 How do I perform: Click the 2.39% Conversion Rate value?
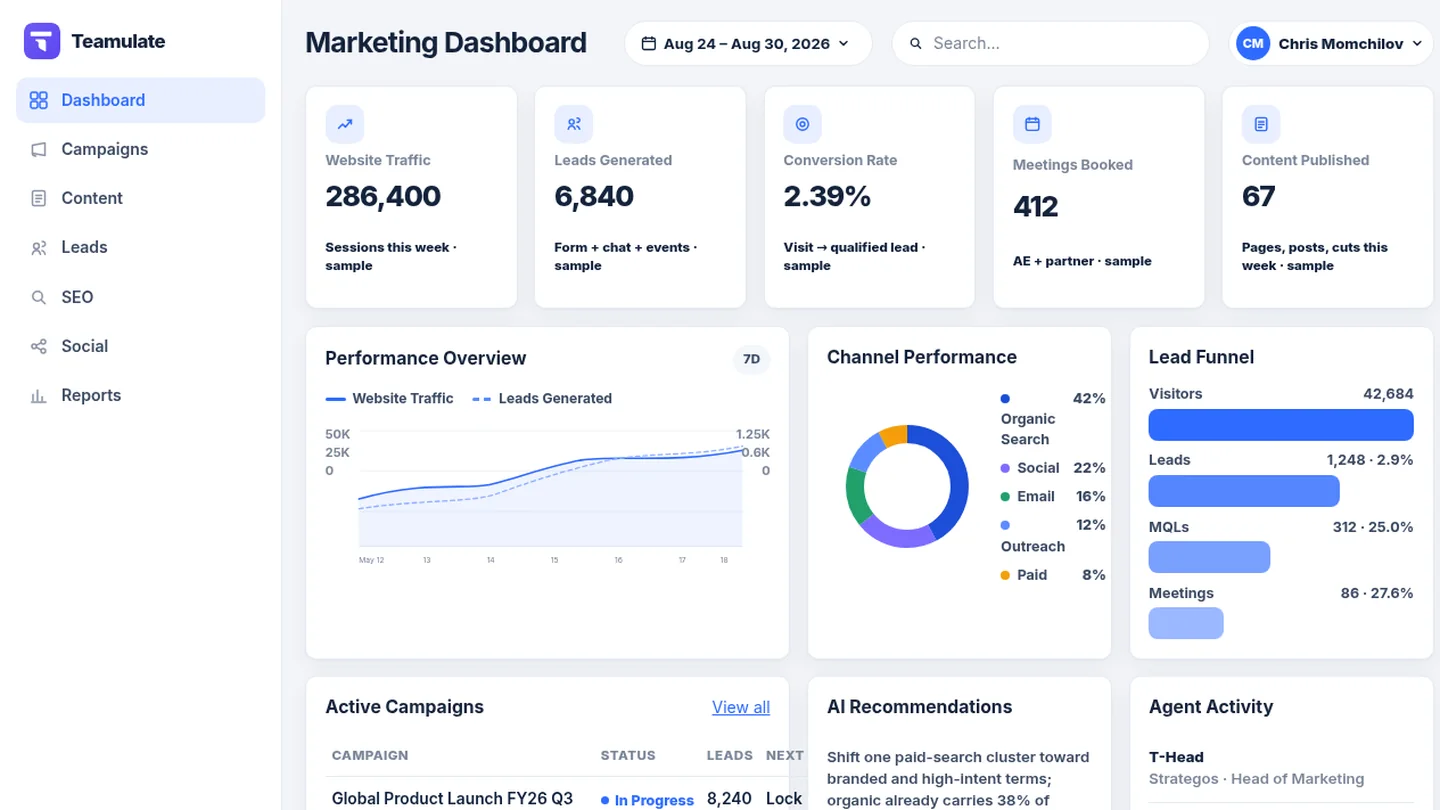[x=827, y=196]
